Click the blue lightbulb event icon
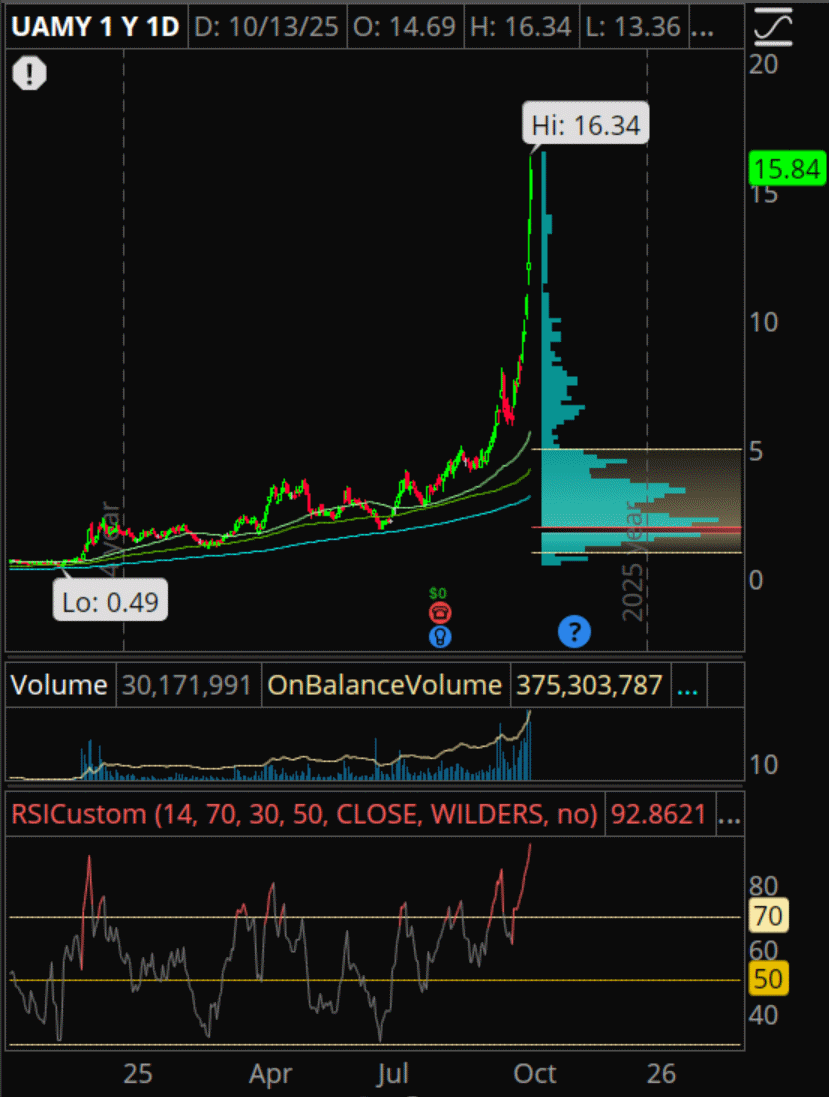The image size is (829, 1097). pyautogui.click(x=440, y=637)
